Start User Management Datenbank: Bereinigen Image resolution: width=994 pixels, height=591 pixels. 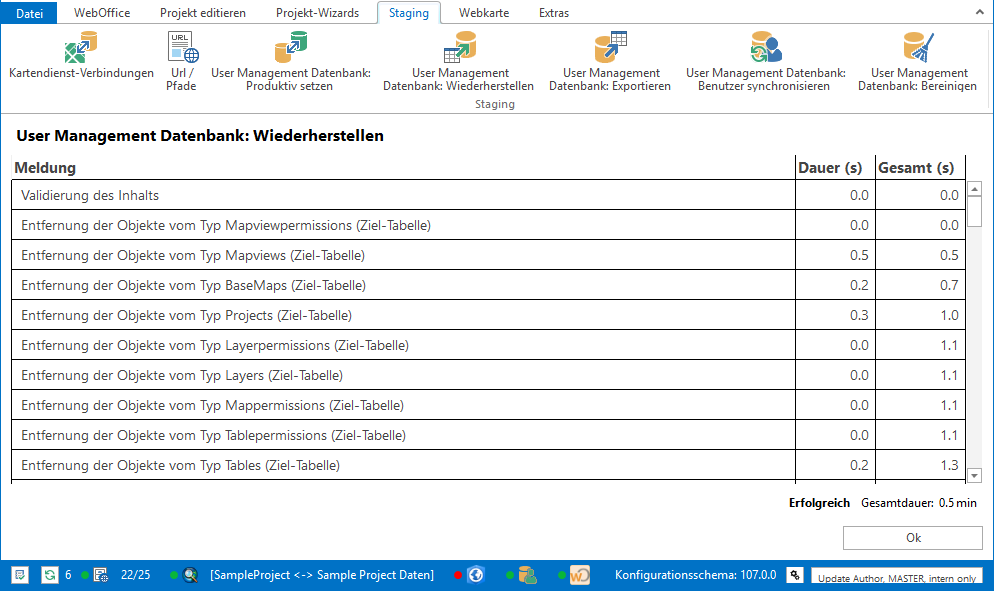pos(919,60)
